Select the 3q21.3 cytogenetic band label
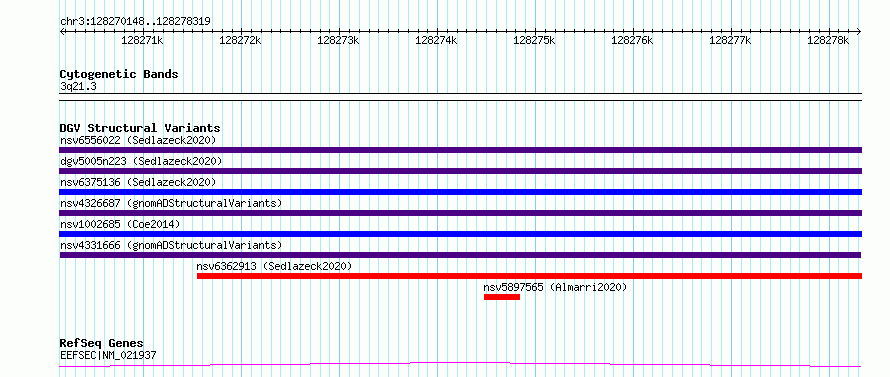Image resolution: width=890 pixels, height=377 pixels. tap(78, 87)
